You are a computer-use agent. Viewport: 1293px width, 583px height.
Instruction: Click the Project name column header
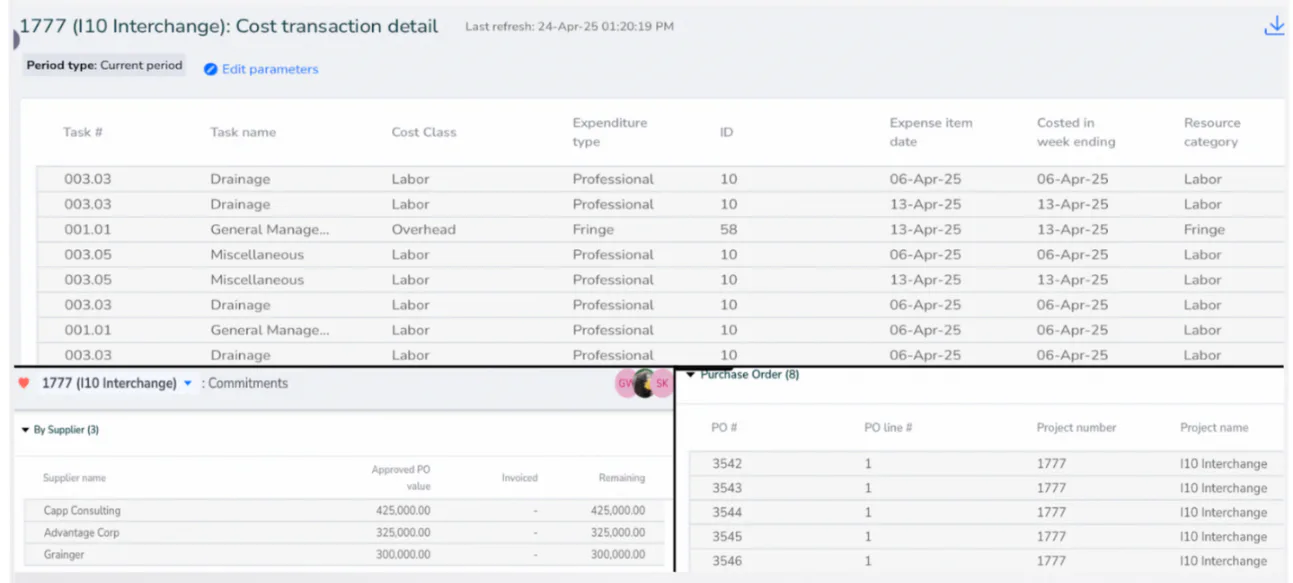[x=1214, y=428]
